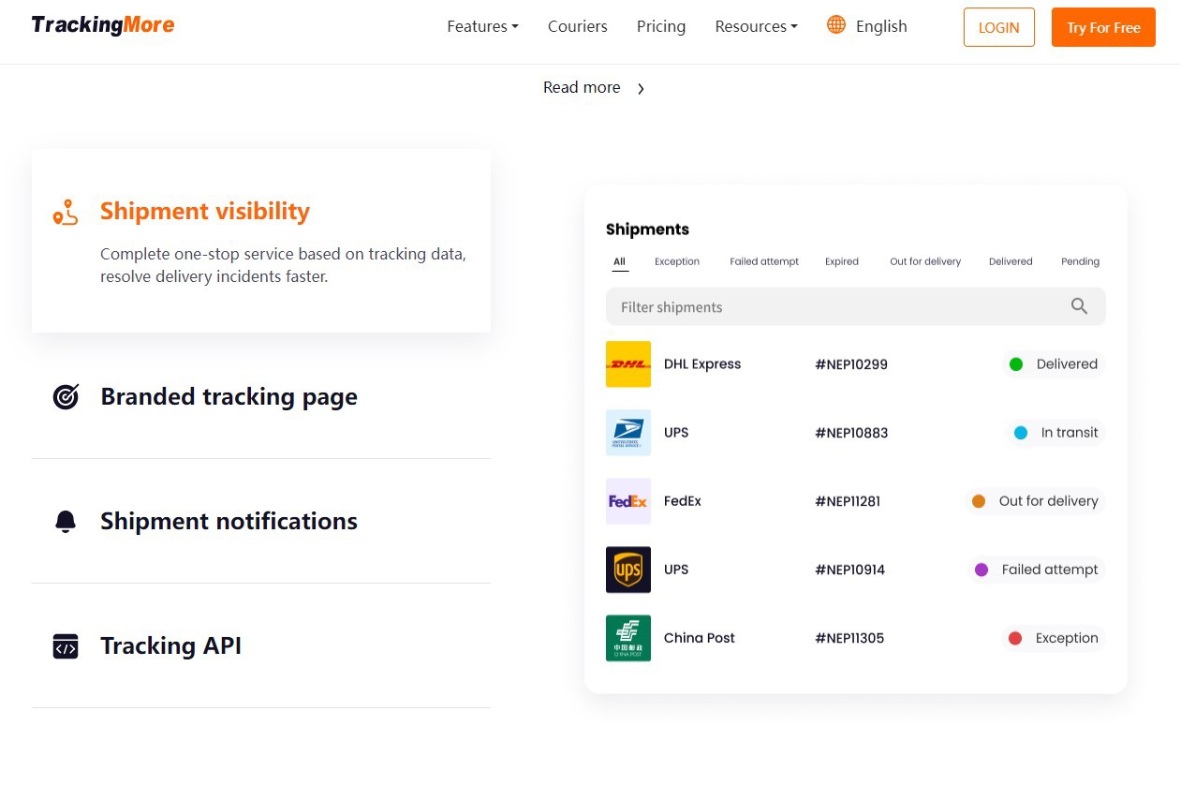The width and height of the screenshot is (1181, 800).
Task: Click the Tracking API code icon
Action: (66, 646)
